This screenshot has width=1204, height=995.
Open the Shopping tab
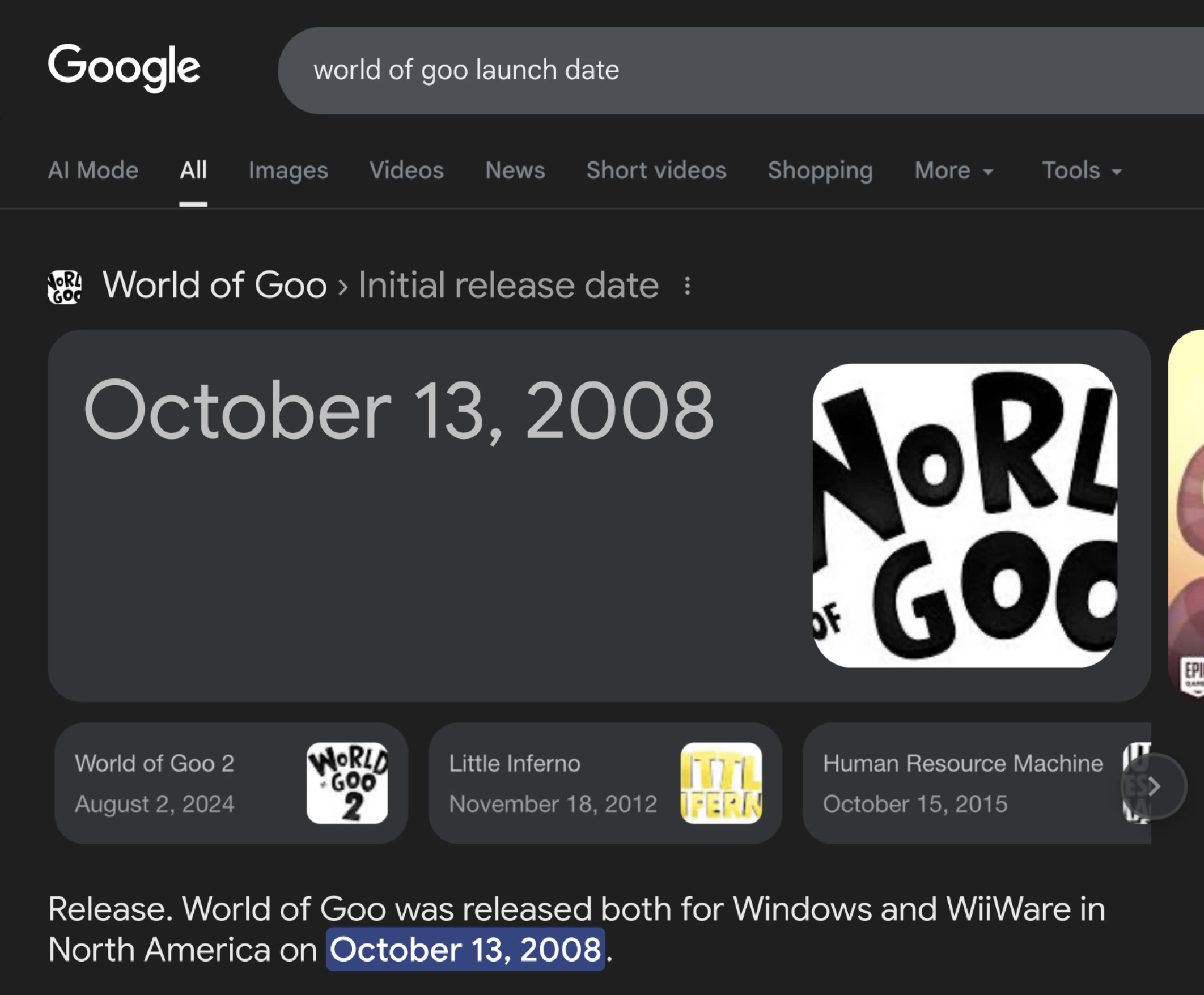coord(820,171)
